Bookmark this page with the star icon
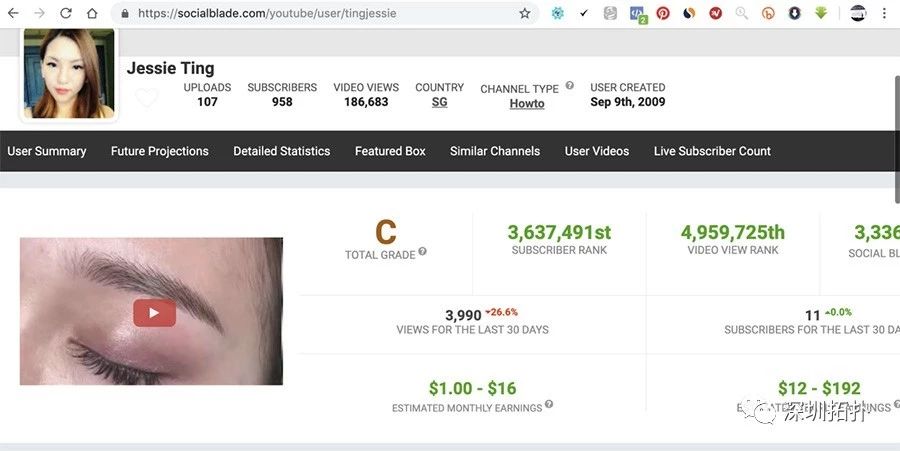 coord(525,14)
